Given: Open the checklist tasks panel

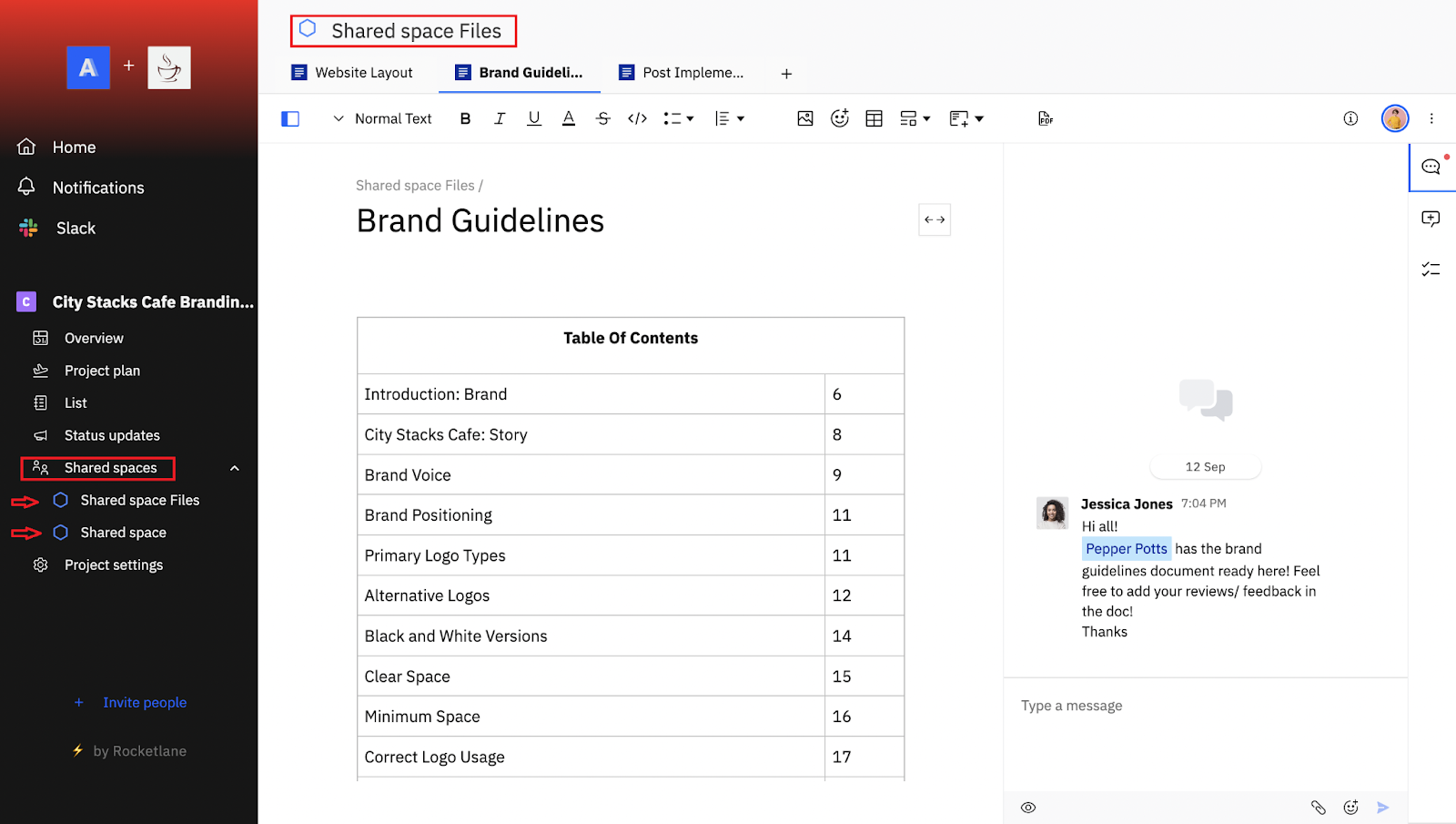Looking at the screenshot, I should point(1431,270).
